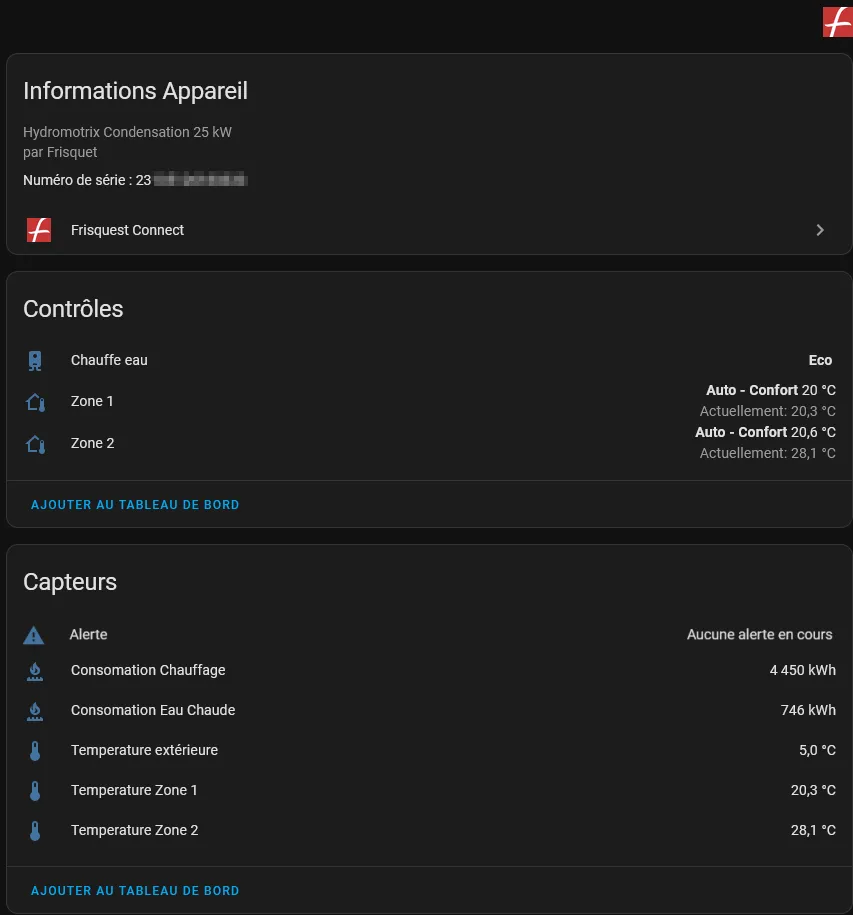Click the 4 450 kWh heating consumption value
Image resolution: width=853 pixels, height=915 pixels.
coord(802,670)
